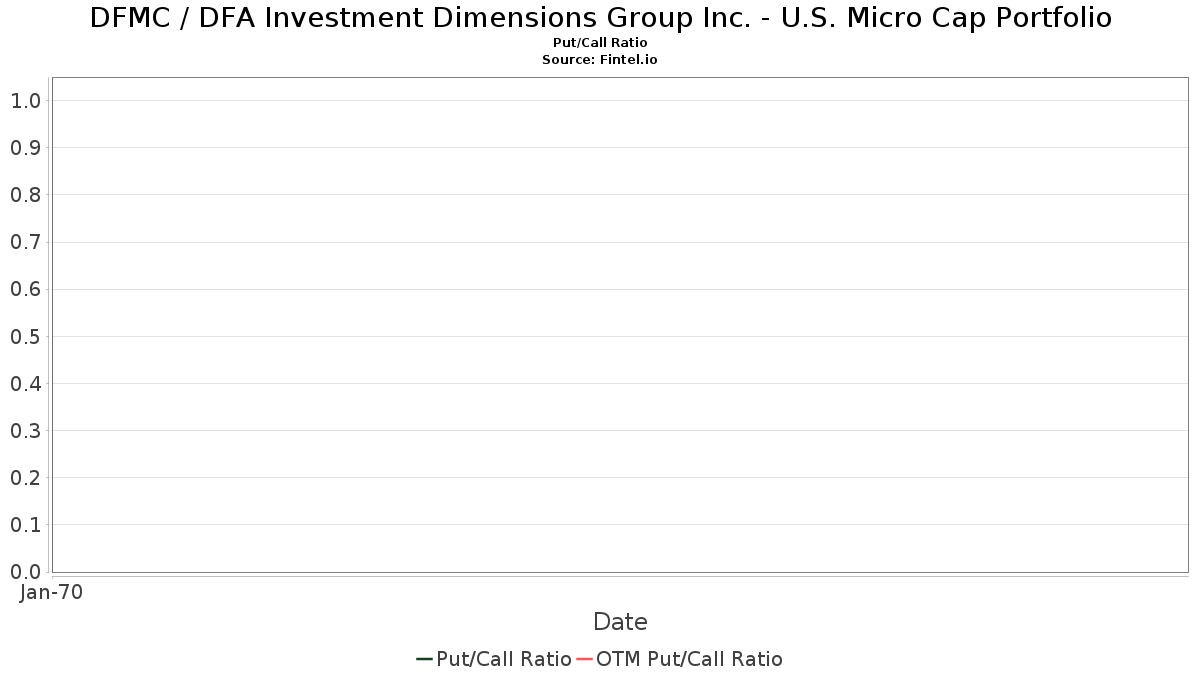Click the 0.5 y-axis label
The width and height of the screenshot is (1200, 675).
pos(25,336)
